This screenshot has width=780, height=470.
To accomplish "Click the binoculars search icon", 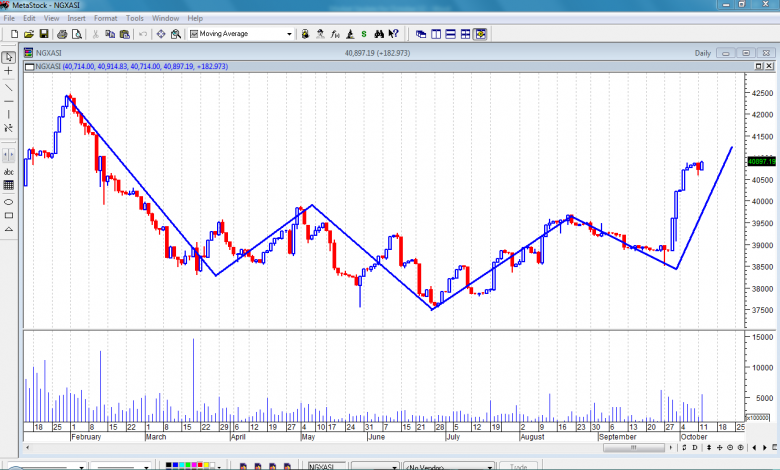I will 379,34.
